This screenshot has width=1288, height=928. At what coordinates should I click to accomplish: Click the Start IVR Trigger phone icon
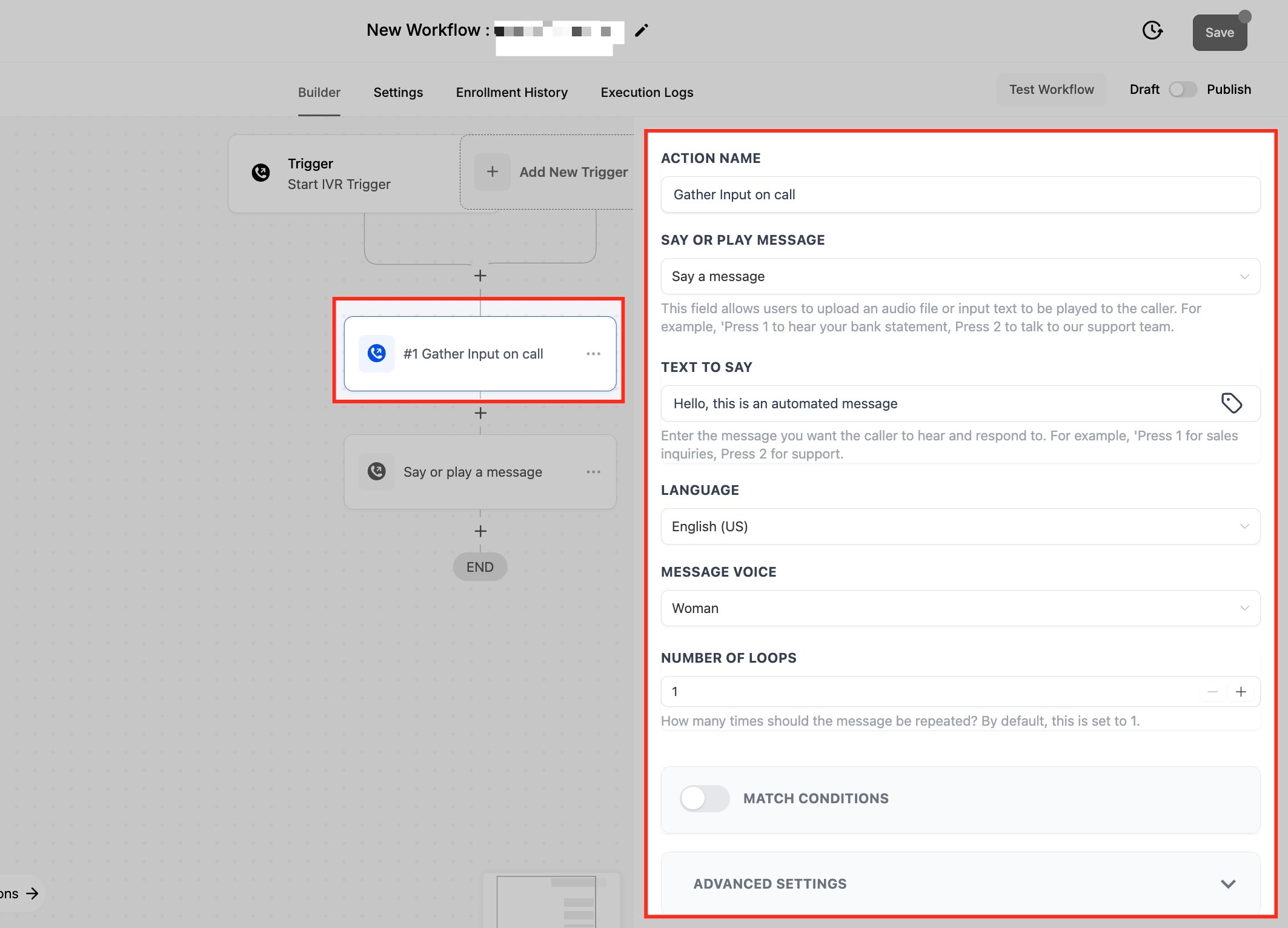coord(261,173)
